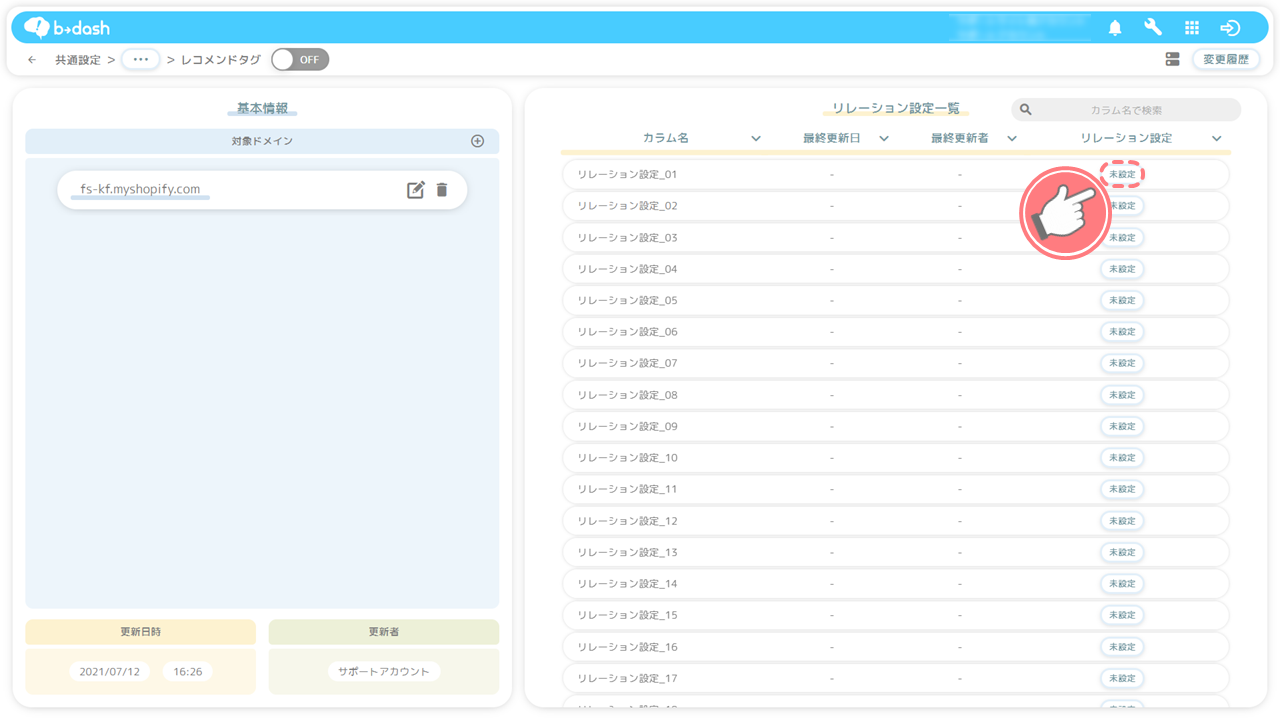Click 未設定 for リレーション設定_13
Screen dimensions: 1280x720
click(1122, 552)
